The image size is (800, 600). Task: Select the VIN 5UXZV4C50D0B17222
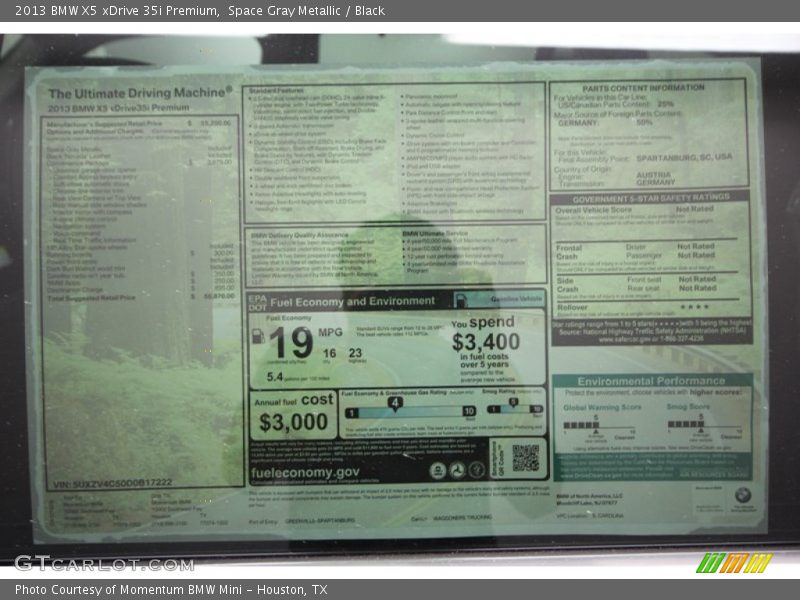click(113, 483)
